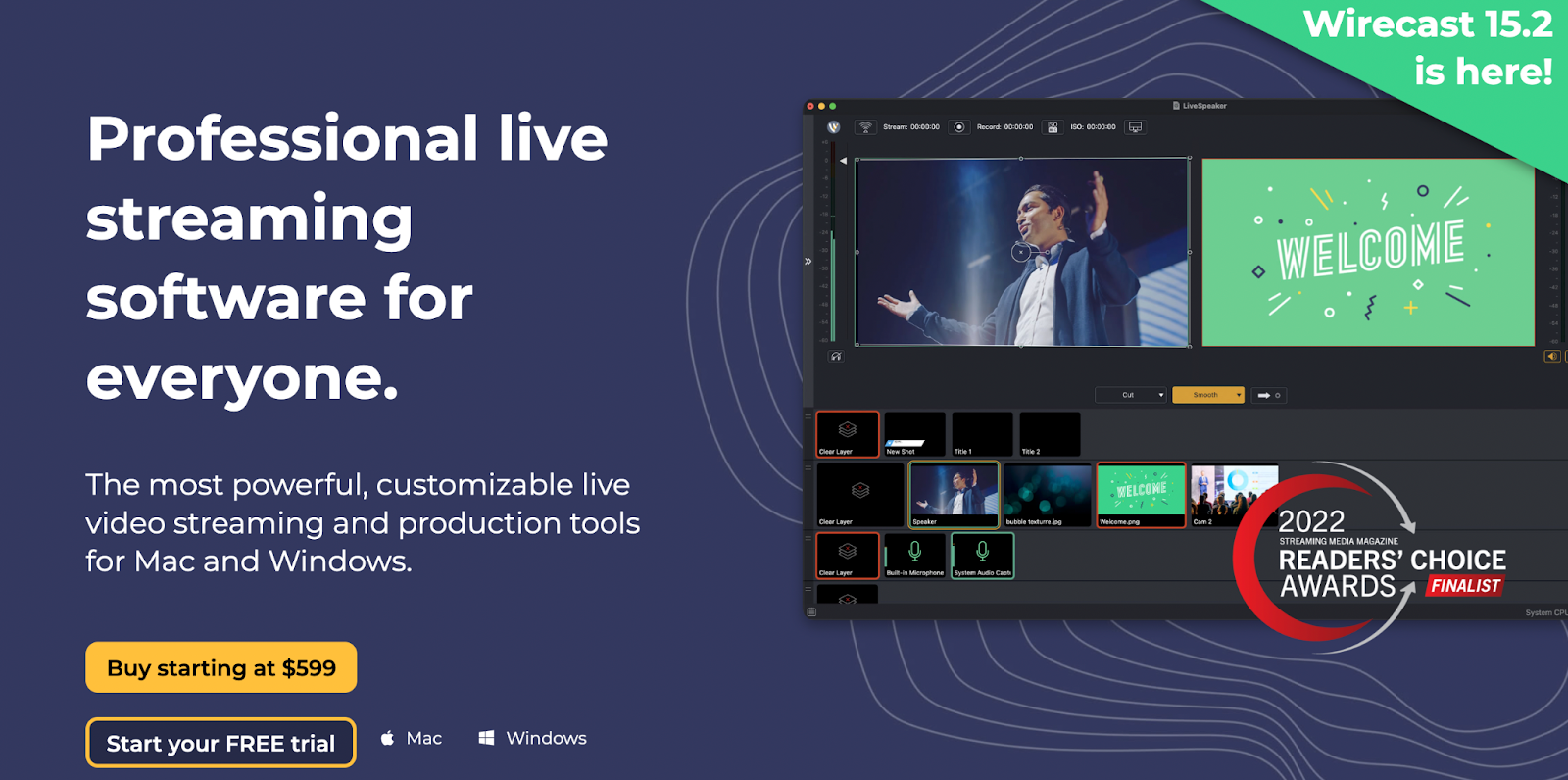Select Clear Layer in the Speaker layer row
Viewport: 1568px width, 780px height.
860,495
